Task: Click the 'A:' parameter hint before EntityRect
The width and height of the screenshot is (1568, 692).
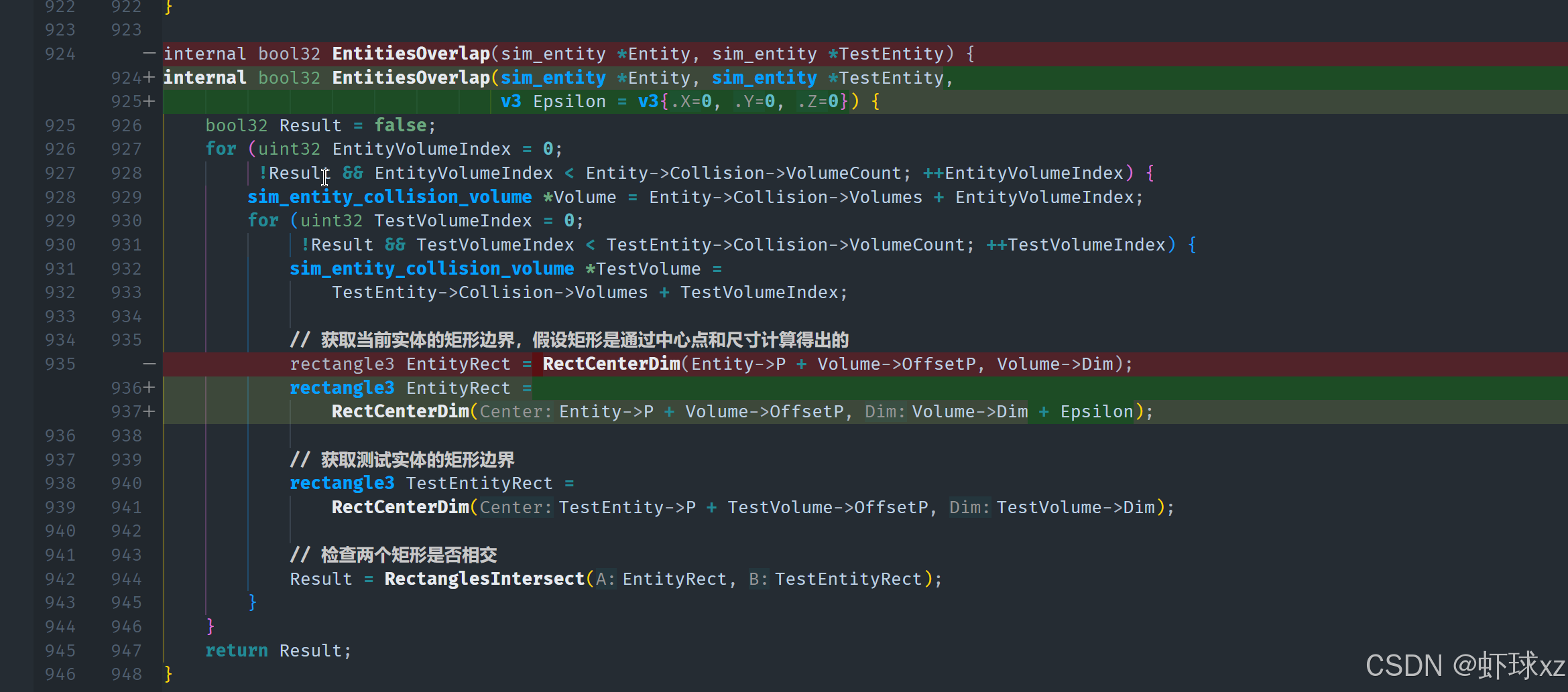Action: pyautogui.click(x=605, y=579)
